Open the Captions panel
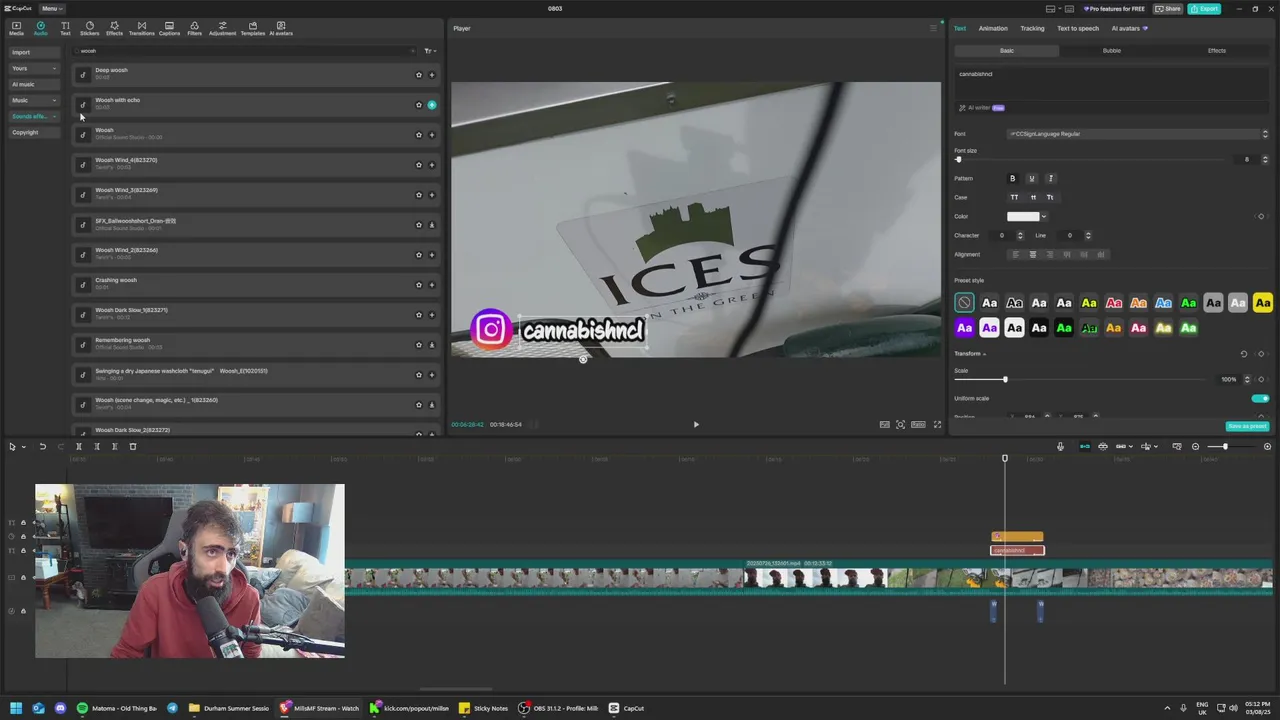The image size is (1280, 720). 169,28
